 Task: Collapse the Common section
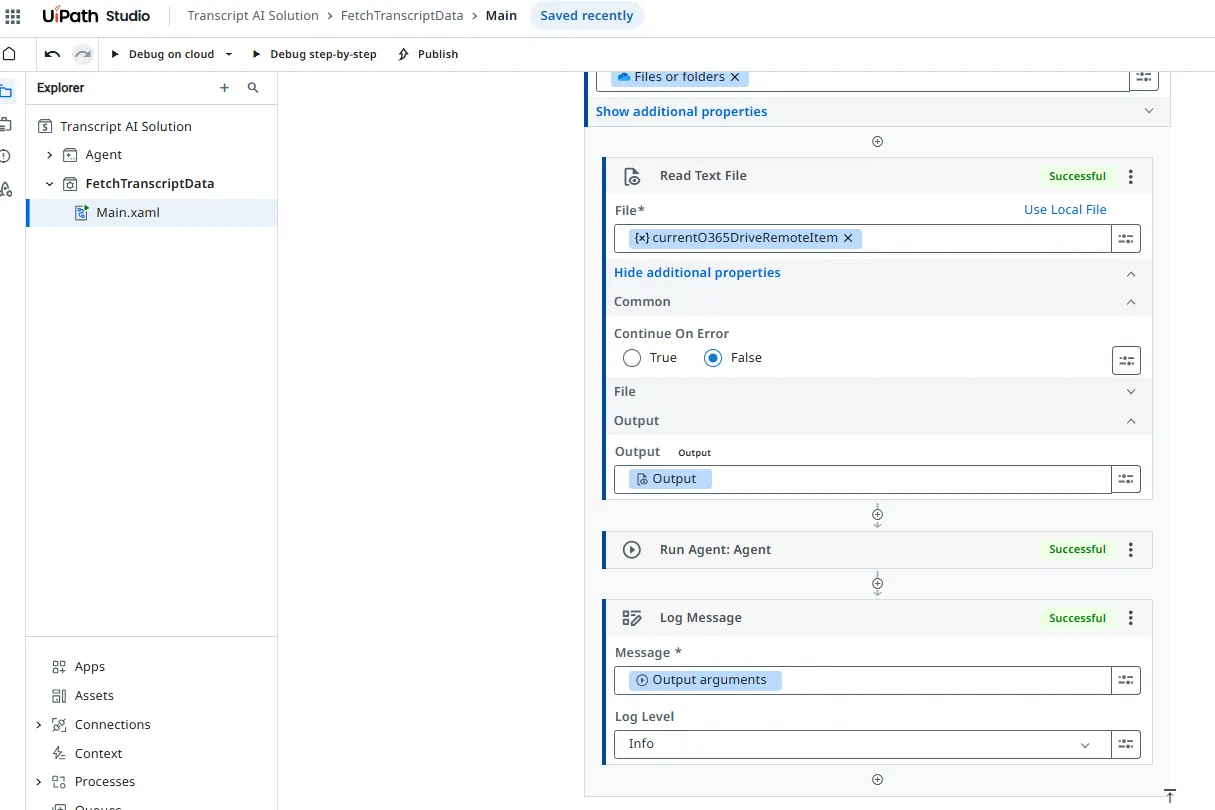pos(1131,302)
